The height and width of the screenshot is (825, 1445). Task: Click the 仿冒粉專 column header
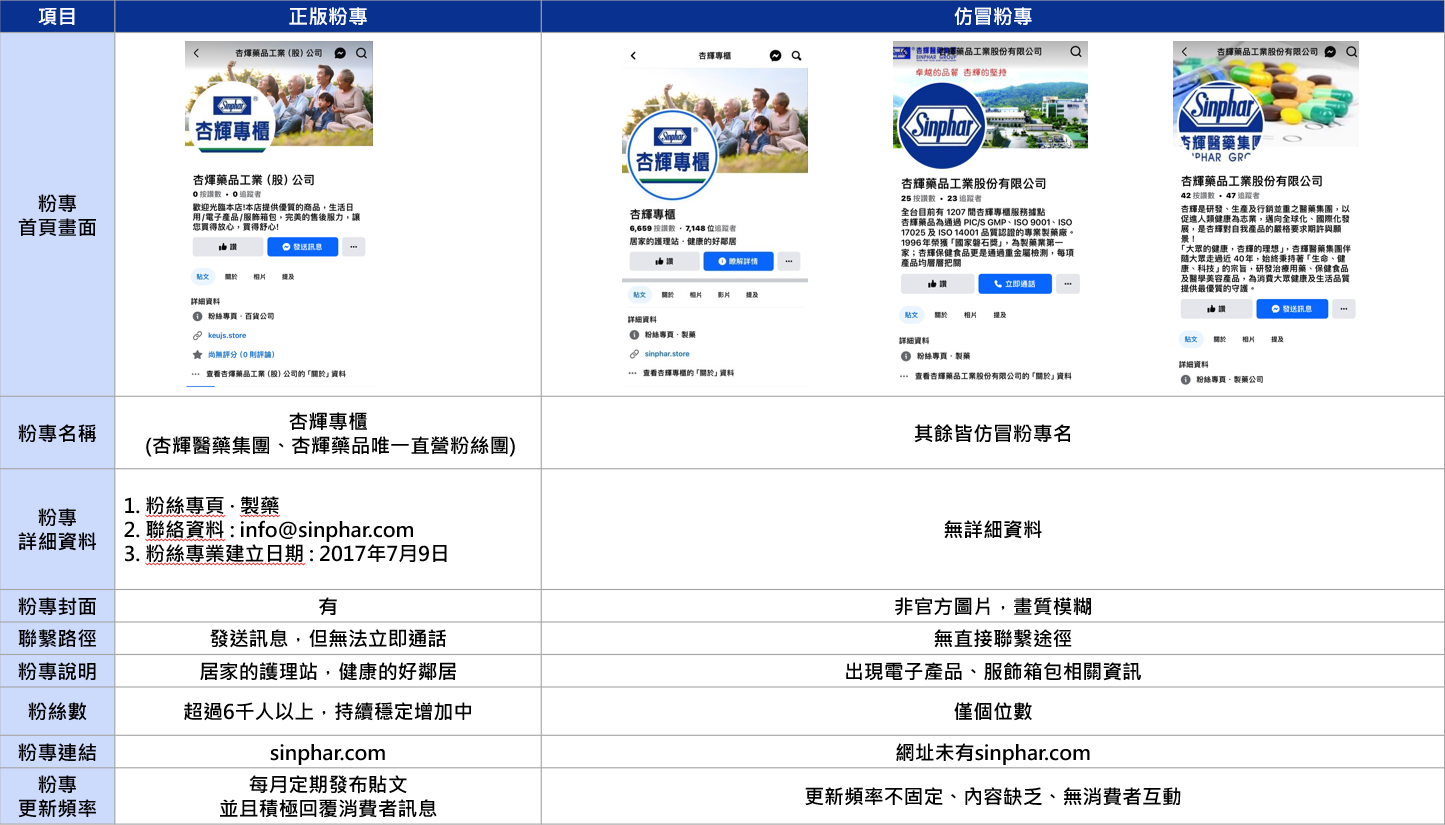pyautogui.click(x=993, y=17)
